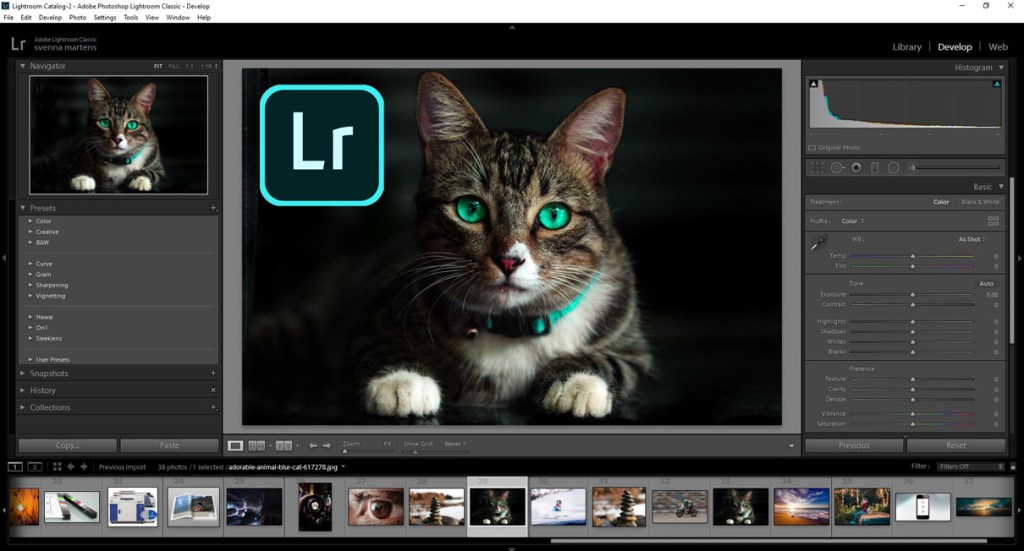The height and width of the screenshot is (551, 1024).
Task: Select the Graduated Filter tool
Action: (874, 168)
